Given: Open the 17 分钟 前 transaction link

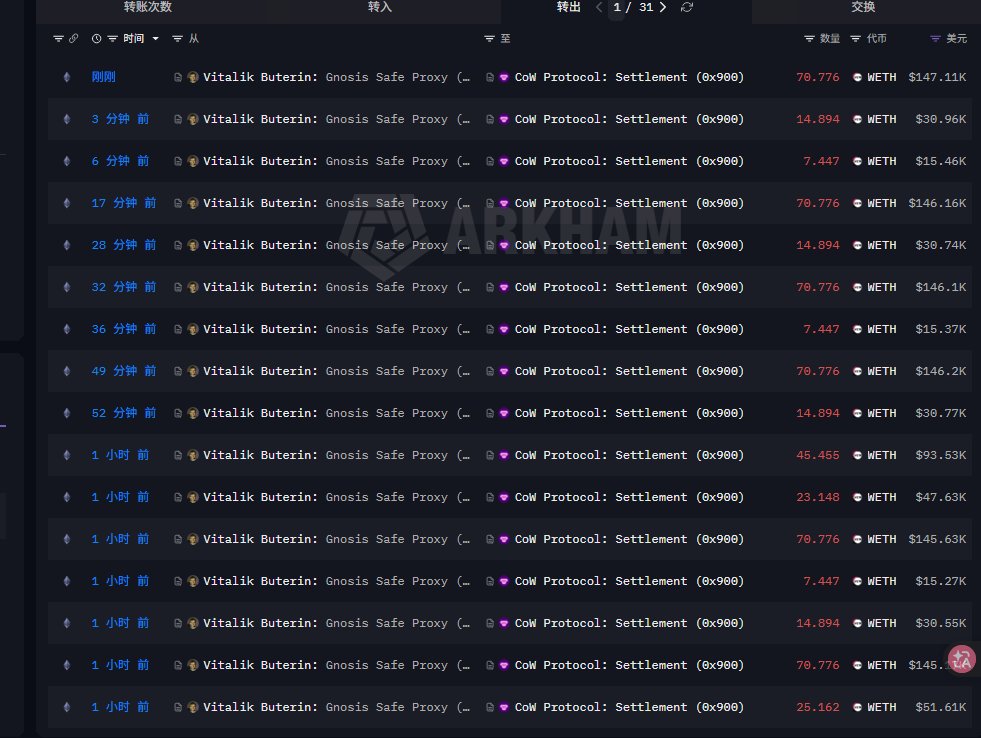Looking at the screenshot, I should tap(124, 203).
